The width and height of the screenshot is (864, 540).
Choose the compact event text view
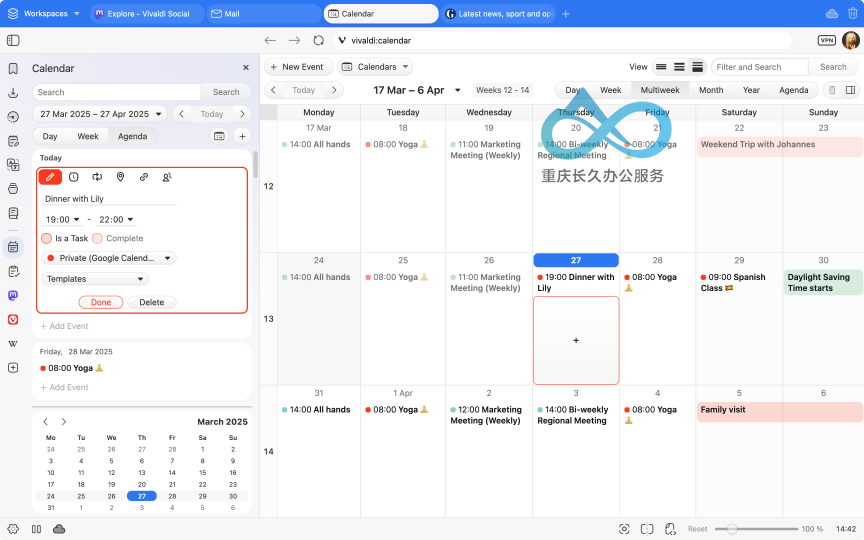679,67
